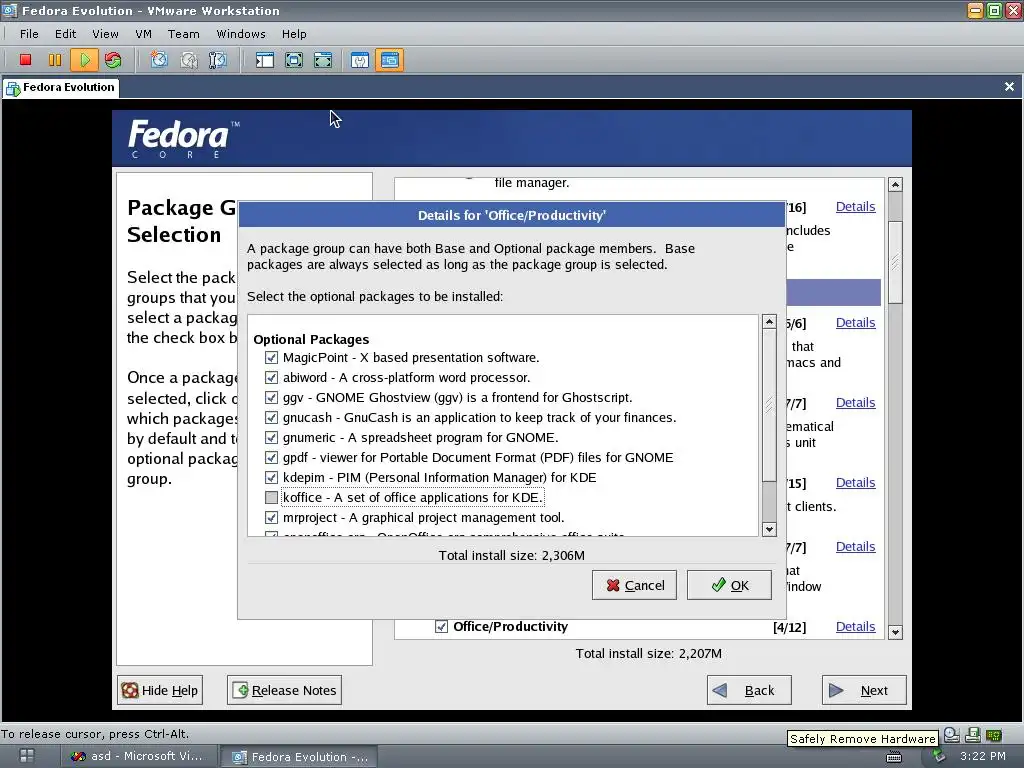Open the snapshot manager wrench-clock icon
The width and height of the screenshot is (1024, 768).
click(217, 60)
